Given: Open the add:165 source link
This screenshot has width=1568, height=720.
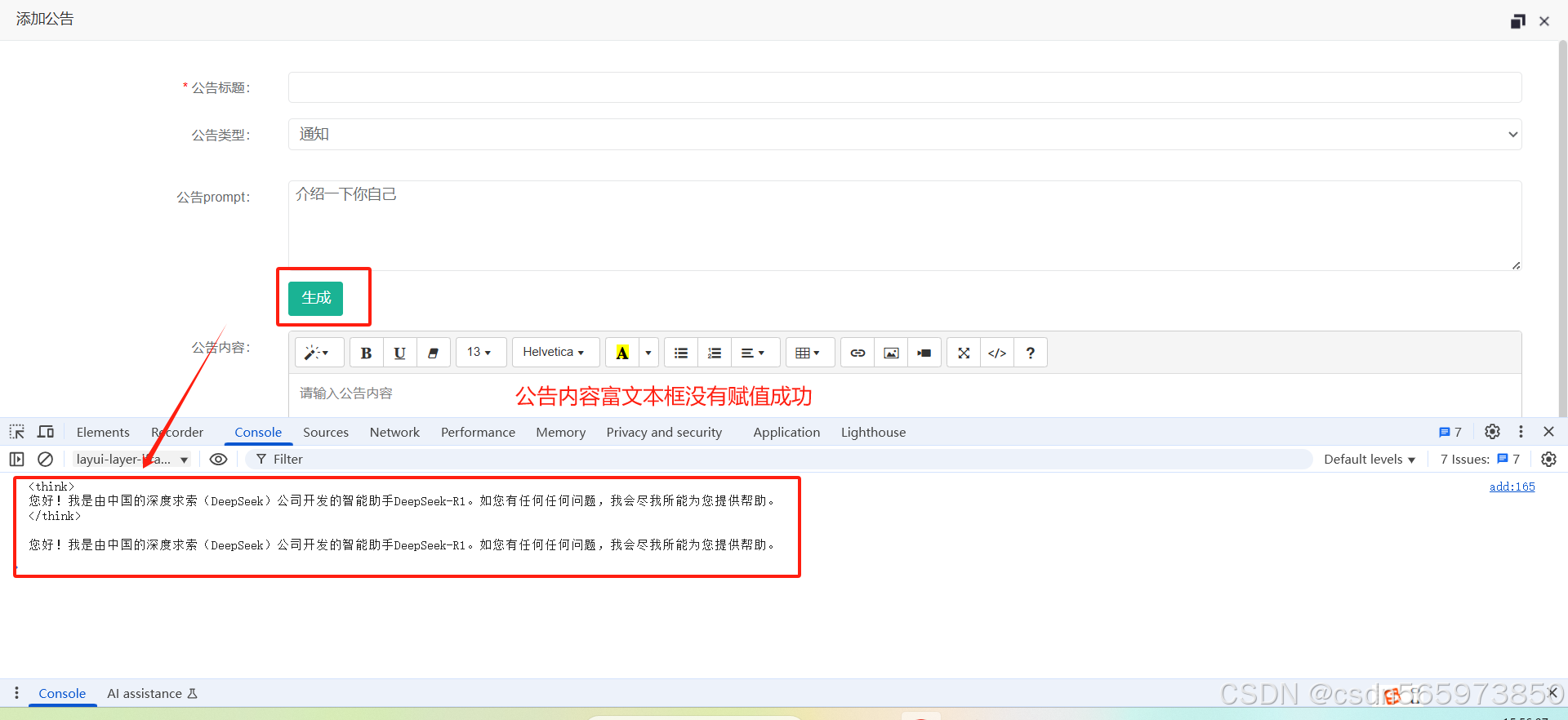Looking at the screenshot, I should (1512, 487).
